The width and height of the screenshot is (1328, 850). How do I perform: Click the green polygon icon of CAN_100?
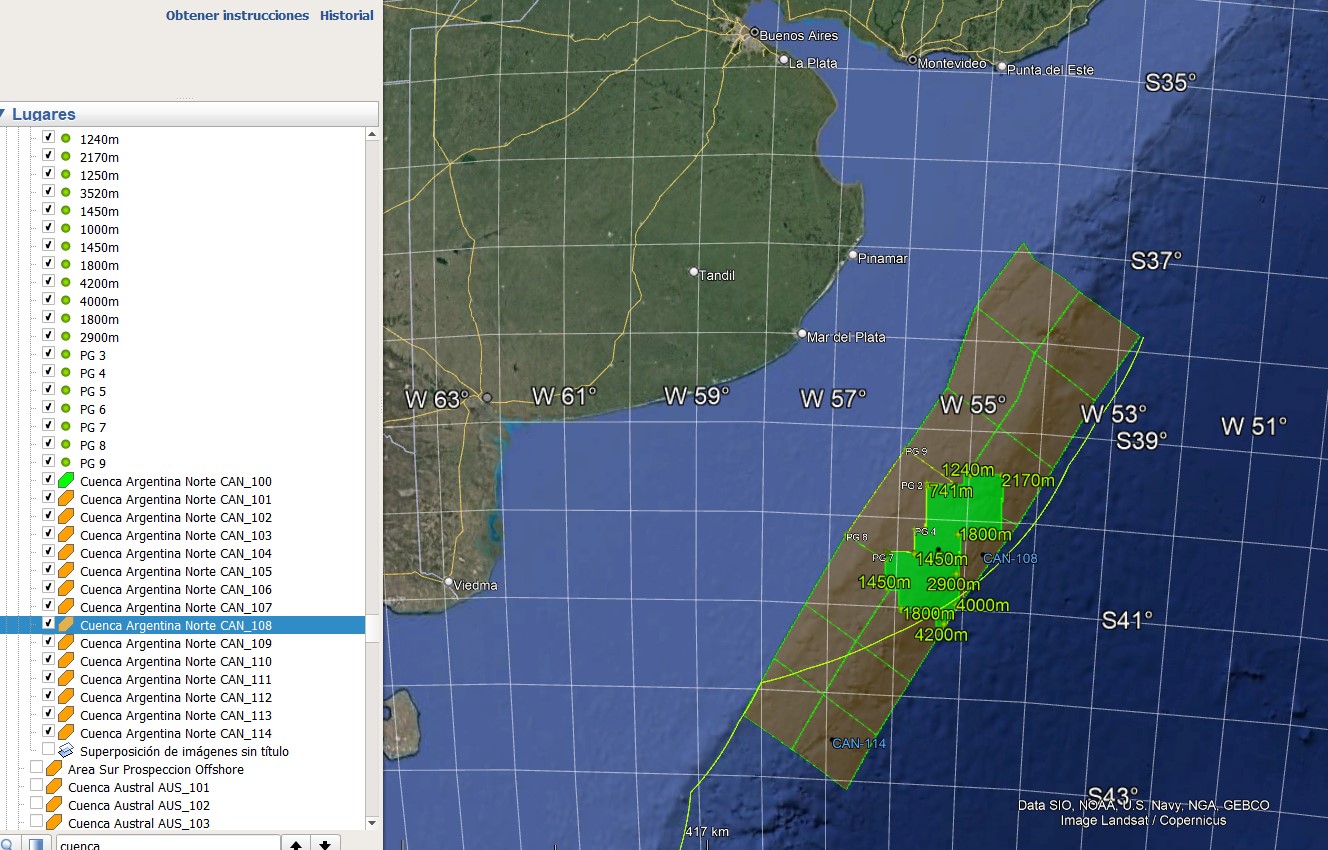[x=66, y=482]
